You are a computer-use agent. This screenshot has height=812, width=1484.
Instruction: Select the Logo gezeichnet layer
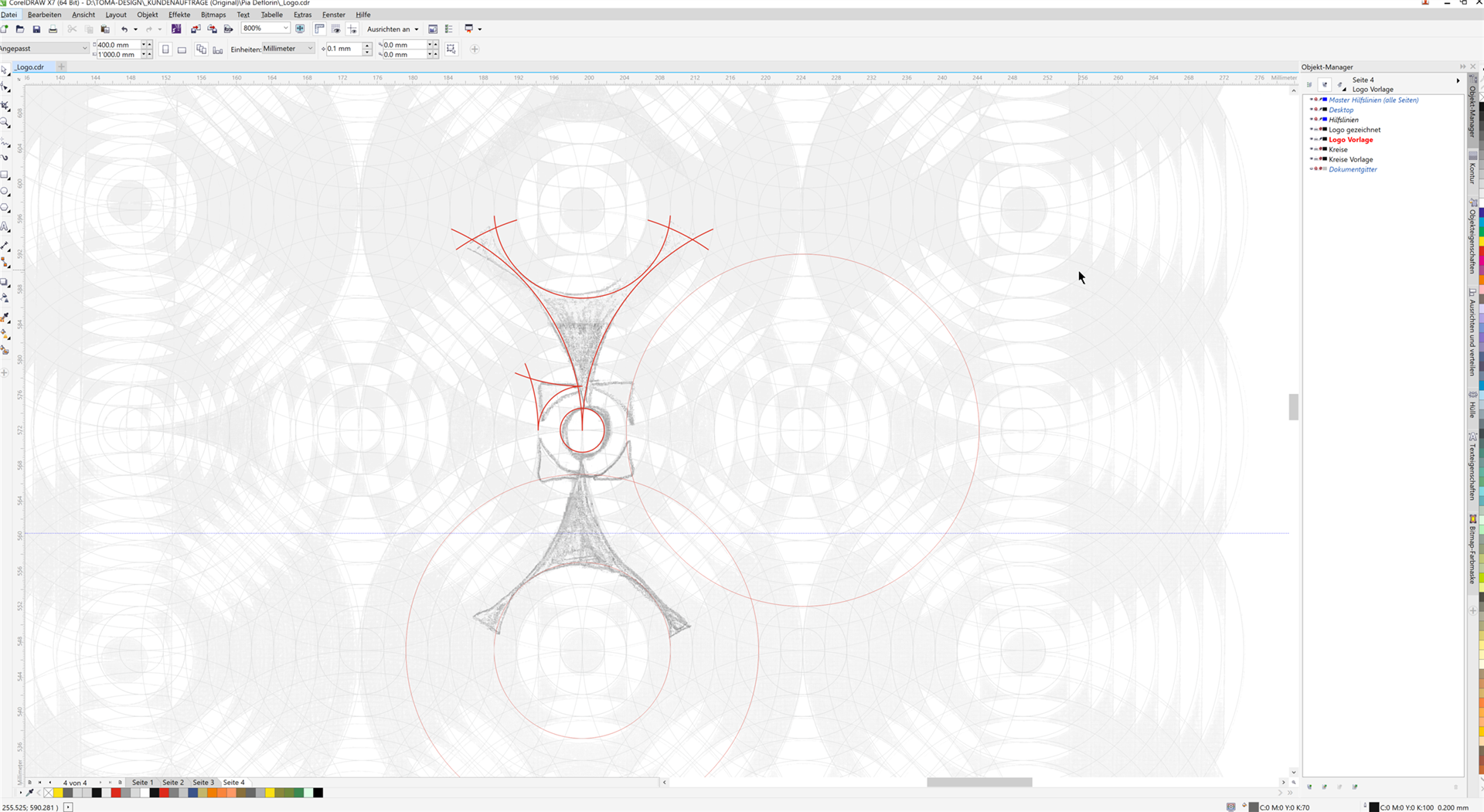[1354, 130]
